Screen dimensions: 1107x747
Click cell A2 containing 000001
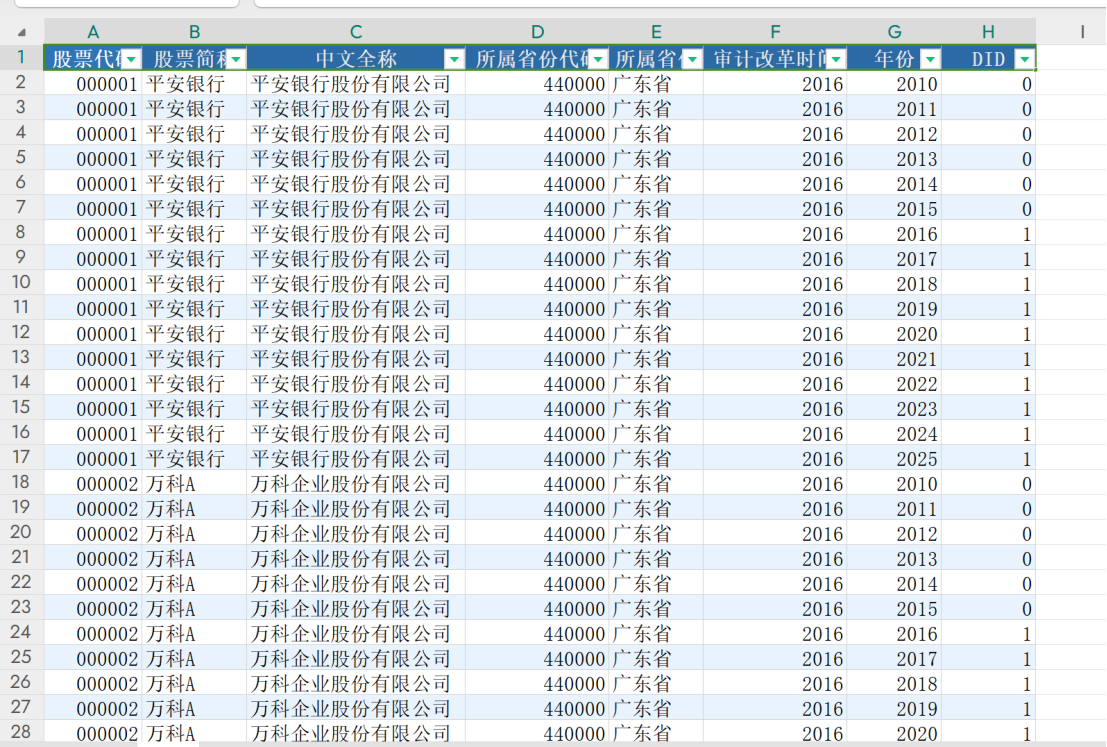pyautogui.click(x=93, y=84)
